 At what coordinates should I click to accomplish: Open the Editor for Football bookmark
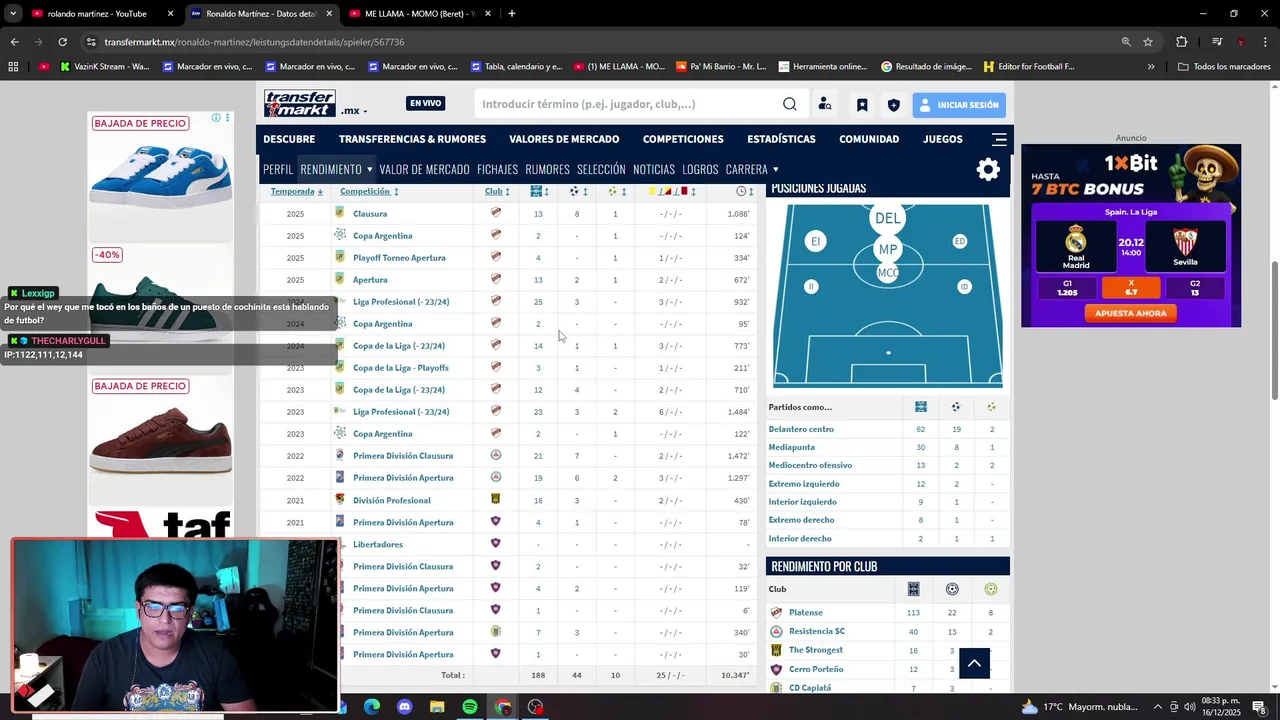(1029, 67)
